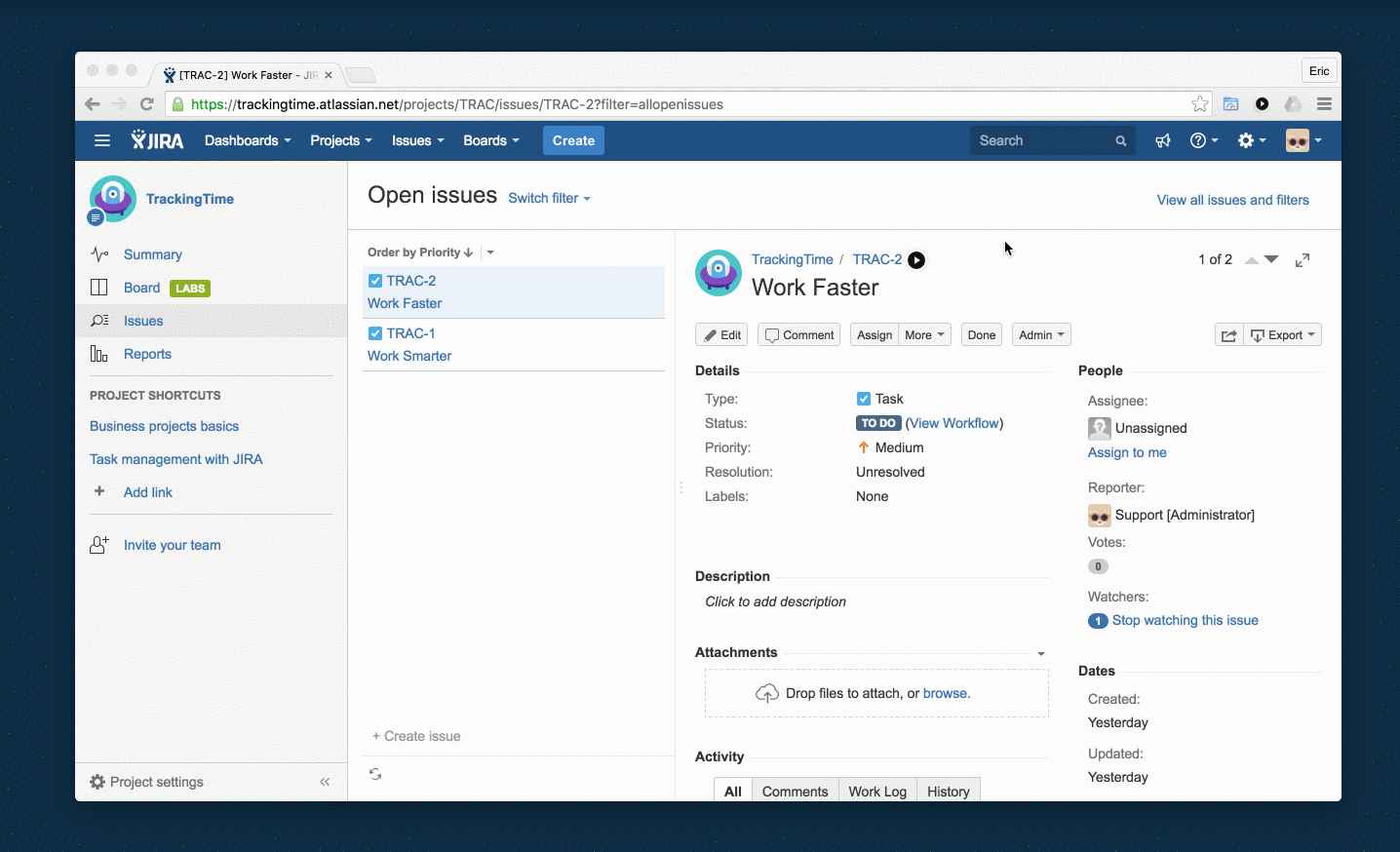The image size is (1400, 852).
Task: Go to the next issue with down arrow
Action: coord(1271,259)
